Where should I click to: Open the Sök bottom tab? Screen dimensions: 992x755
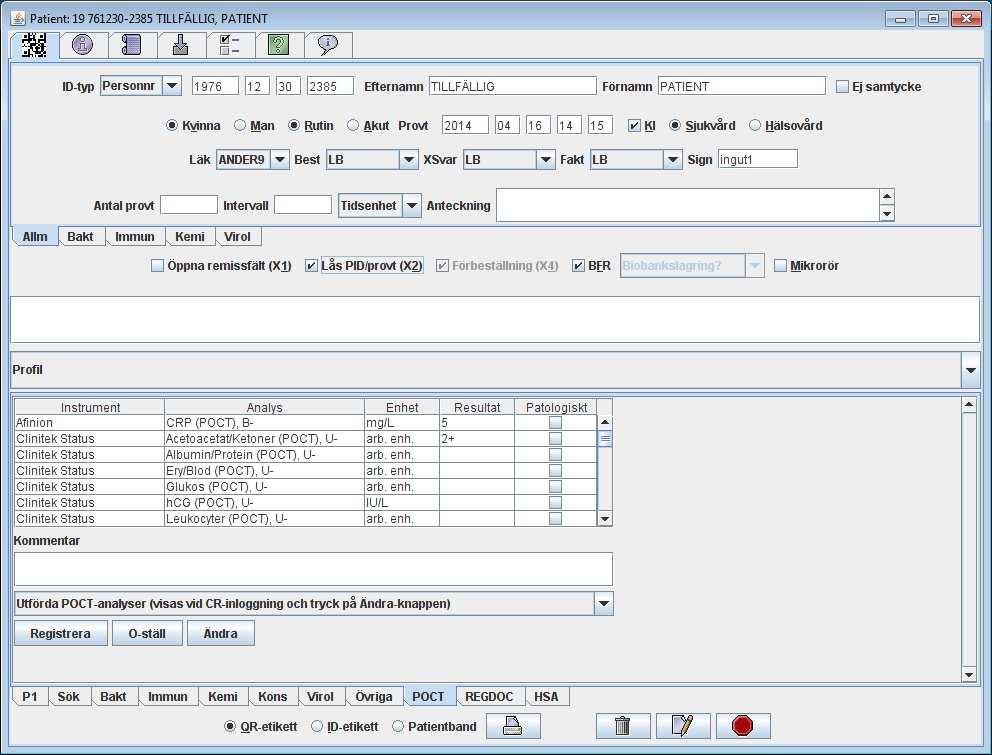point(68,697)
